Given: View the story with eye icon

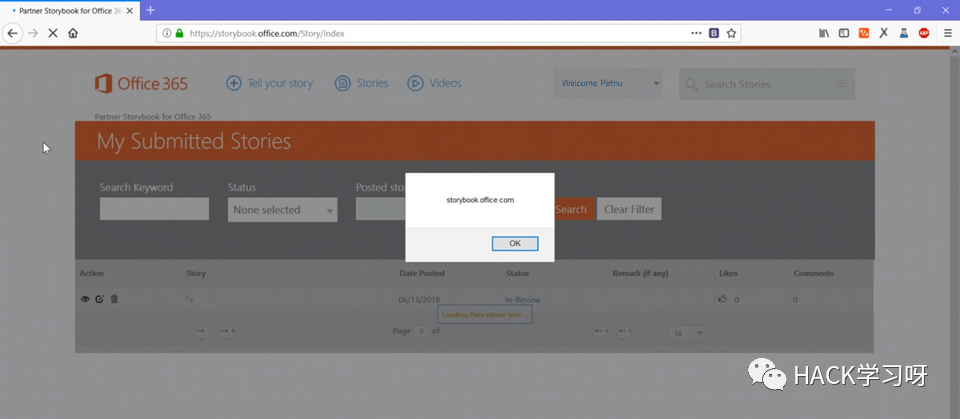Looking at the screenshot, I should click(x=85, y=299).
